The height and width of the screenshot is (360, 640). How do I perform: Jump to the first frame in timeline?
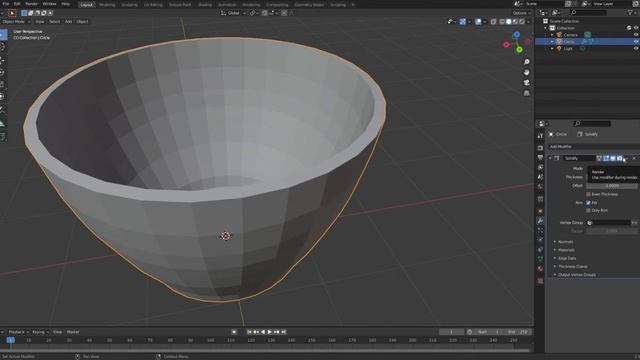point(249,332)
